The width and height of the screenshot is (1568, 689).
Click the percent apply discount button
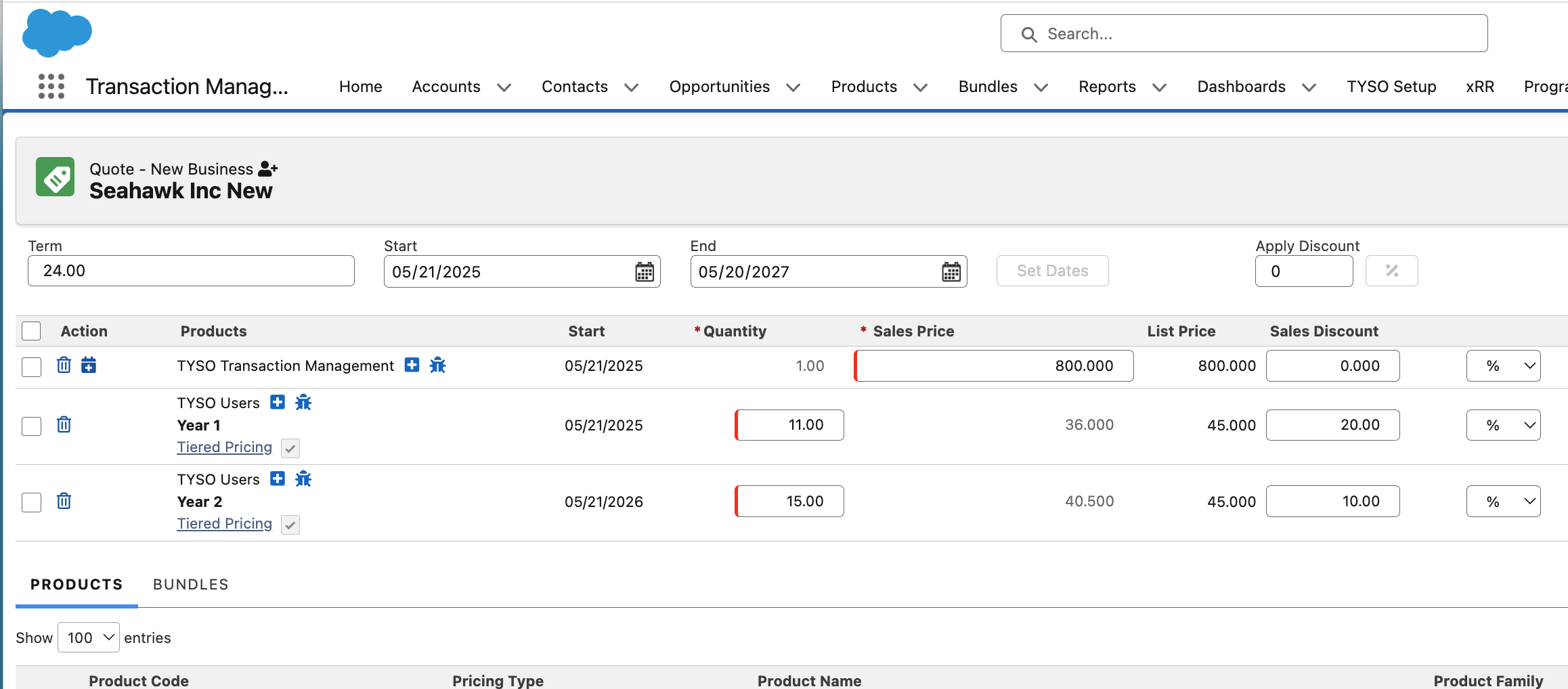pos(1392,271)
